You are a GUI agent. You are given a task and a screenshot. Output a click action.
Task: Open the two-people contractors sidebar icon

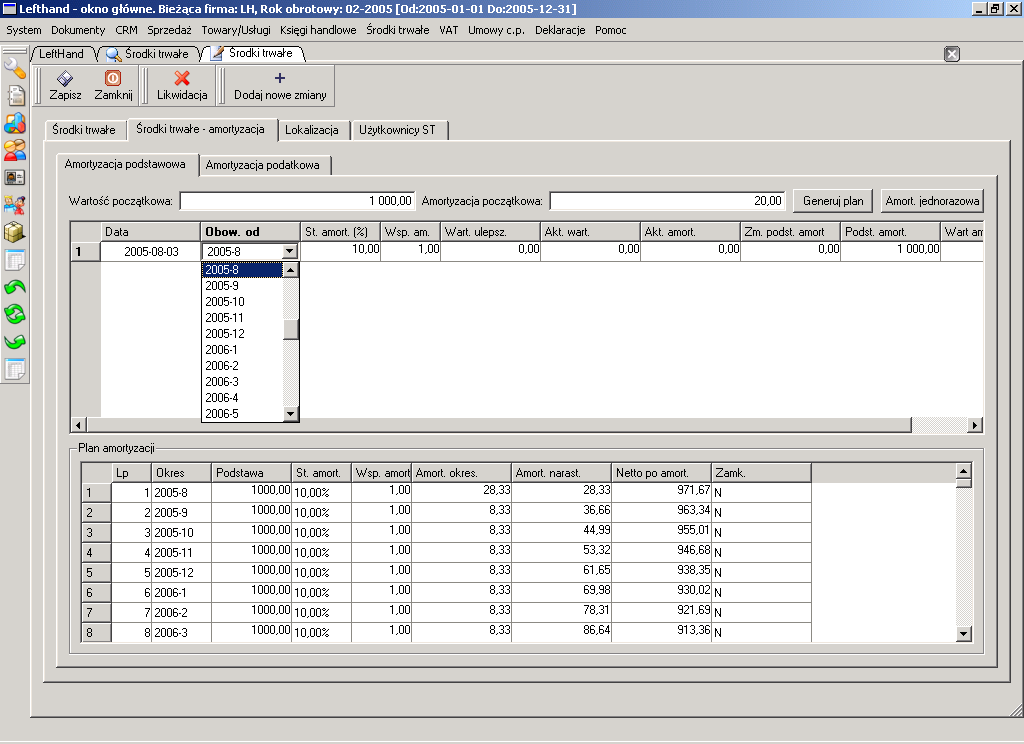14,150
